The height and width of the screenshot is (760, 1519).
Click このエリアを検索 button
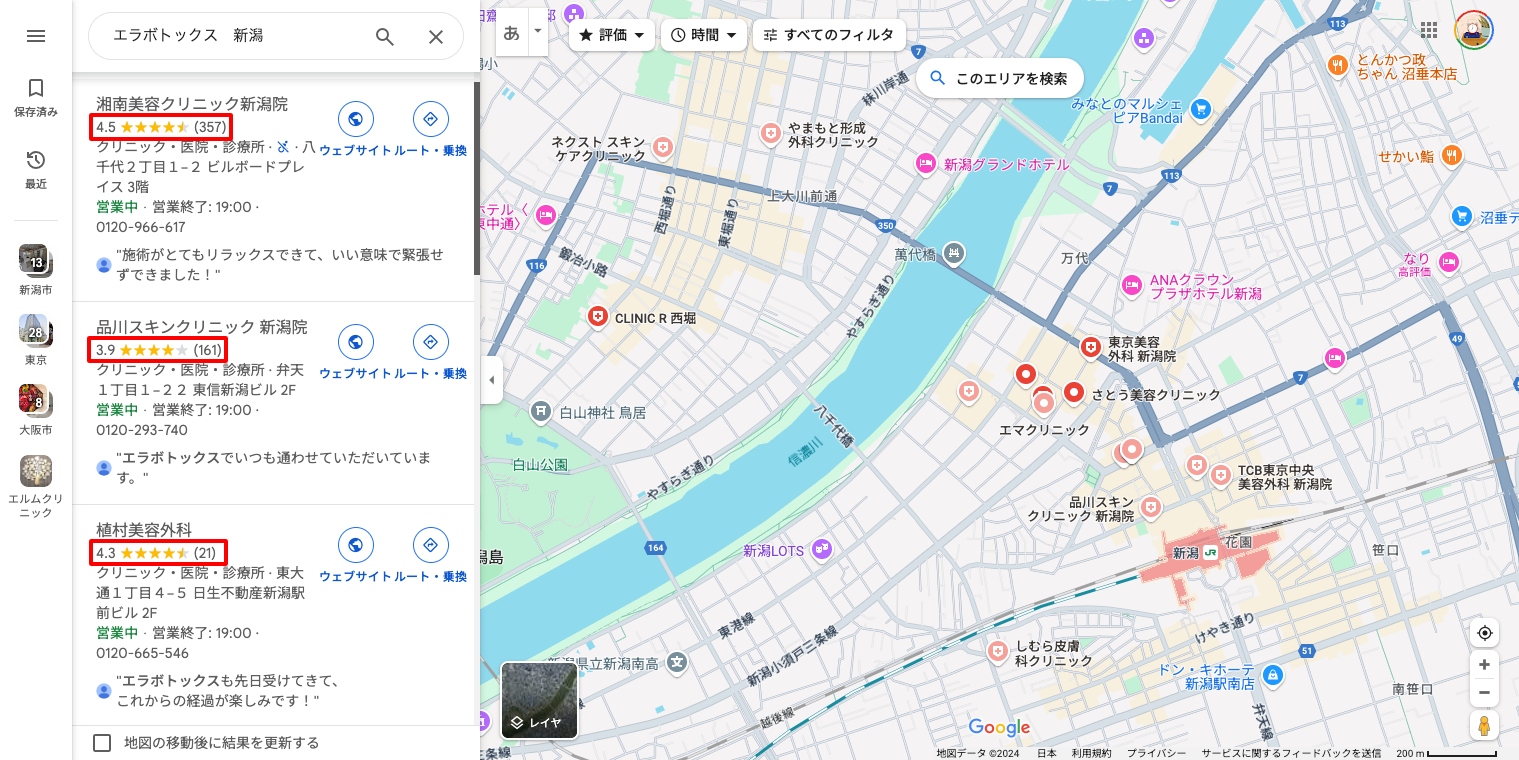[x=1000, y=78]
